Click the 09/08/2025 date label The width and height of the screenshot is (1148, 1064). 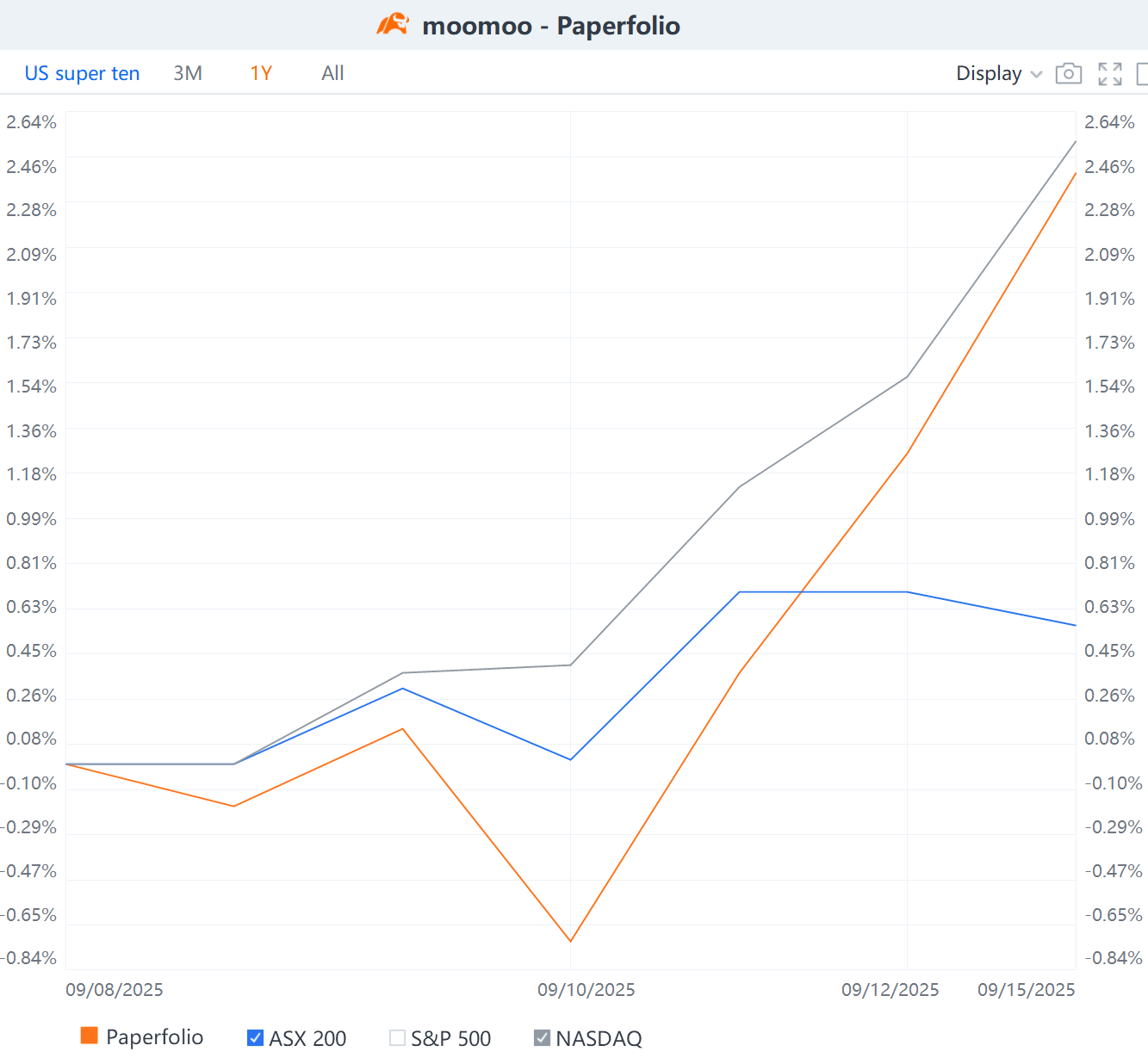pos(115,990)
